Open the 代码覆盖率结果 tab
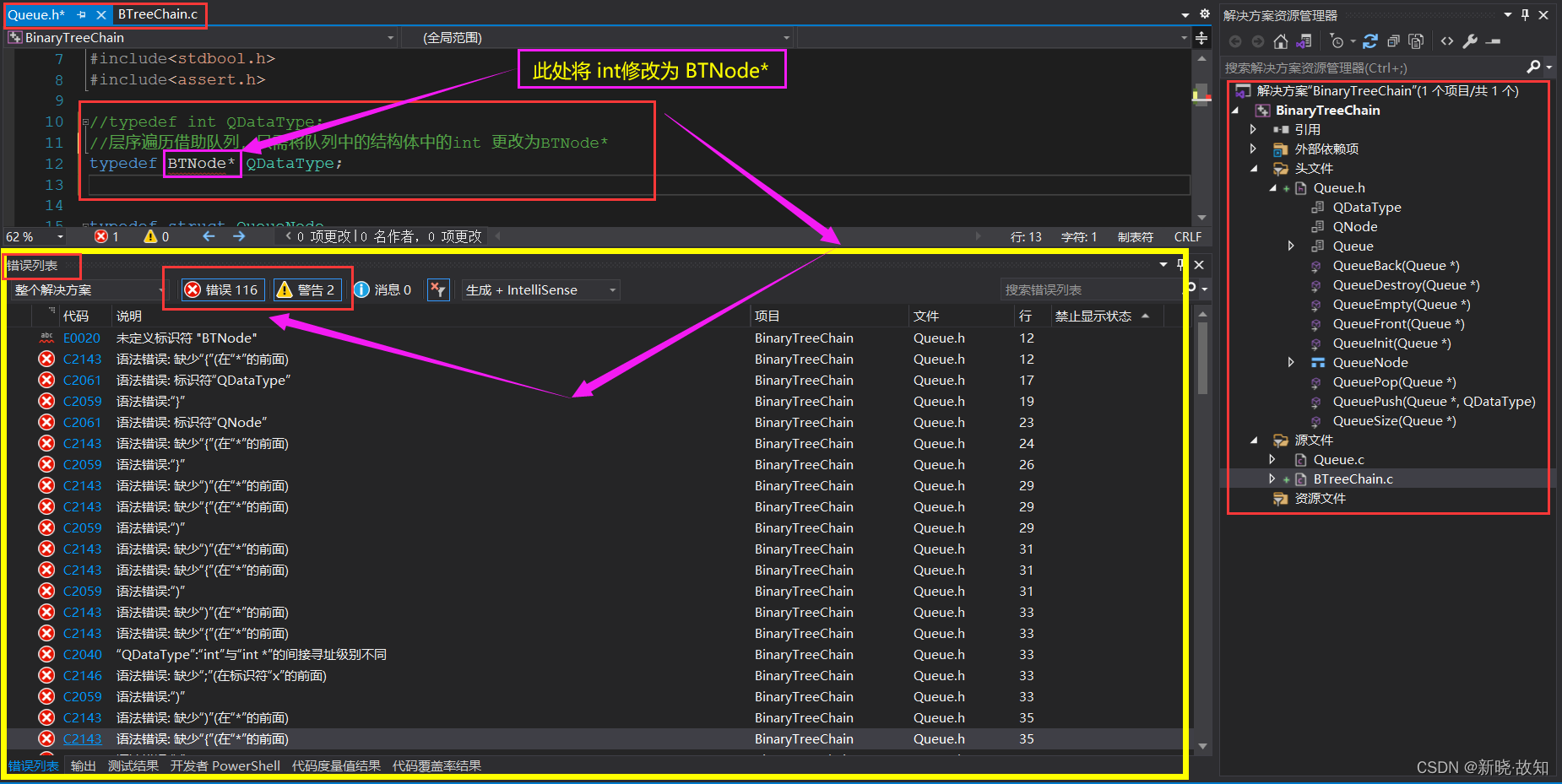Viewport: 1562px width, 784px height. (437, 766)
